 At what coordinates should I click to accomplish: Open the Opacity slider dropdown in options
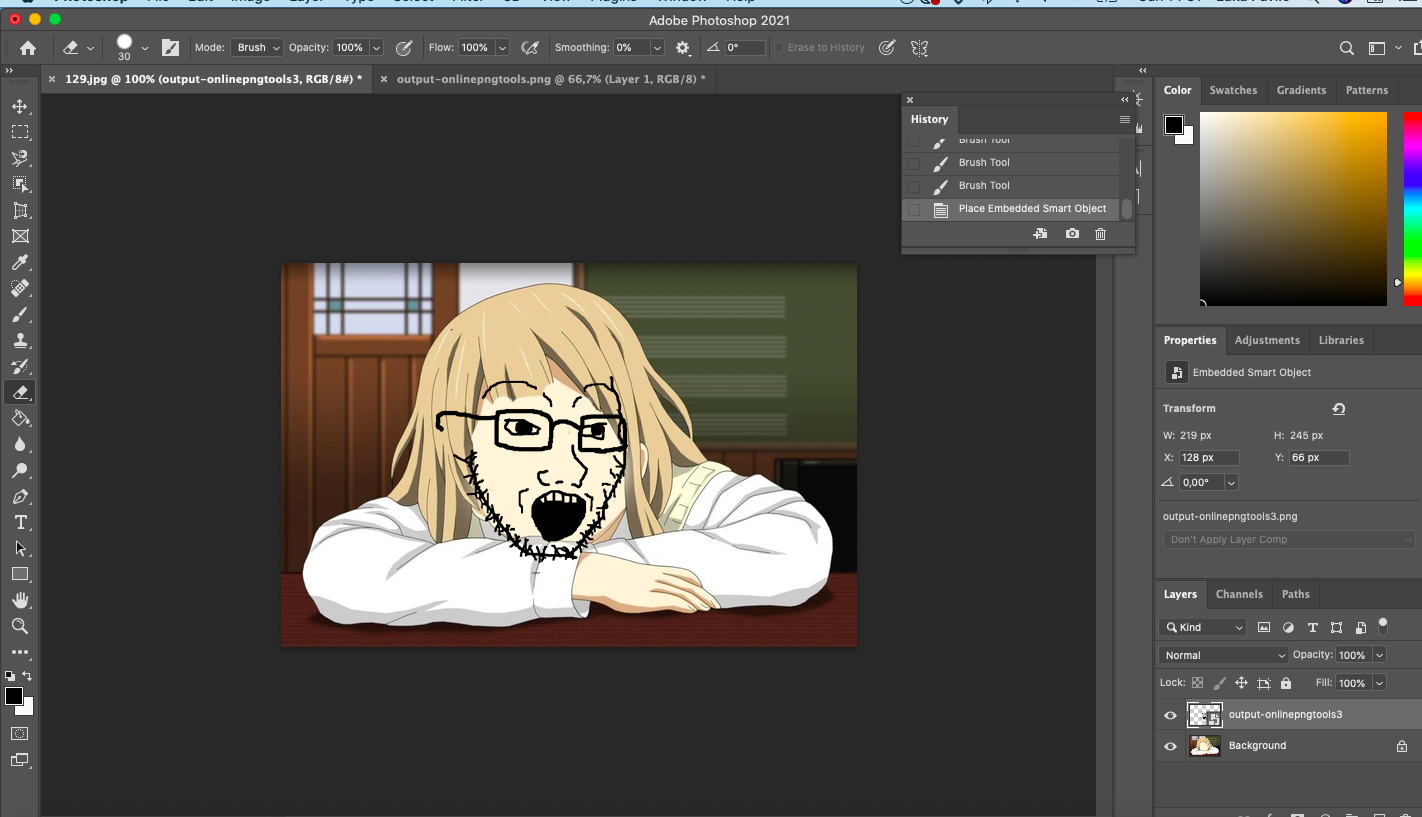(x=376, y=47)
